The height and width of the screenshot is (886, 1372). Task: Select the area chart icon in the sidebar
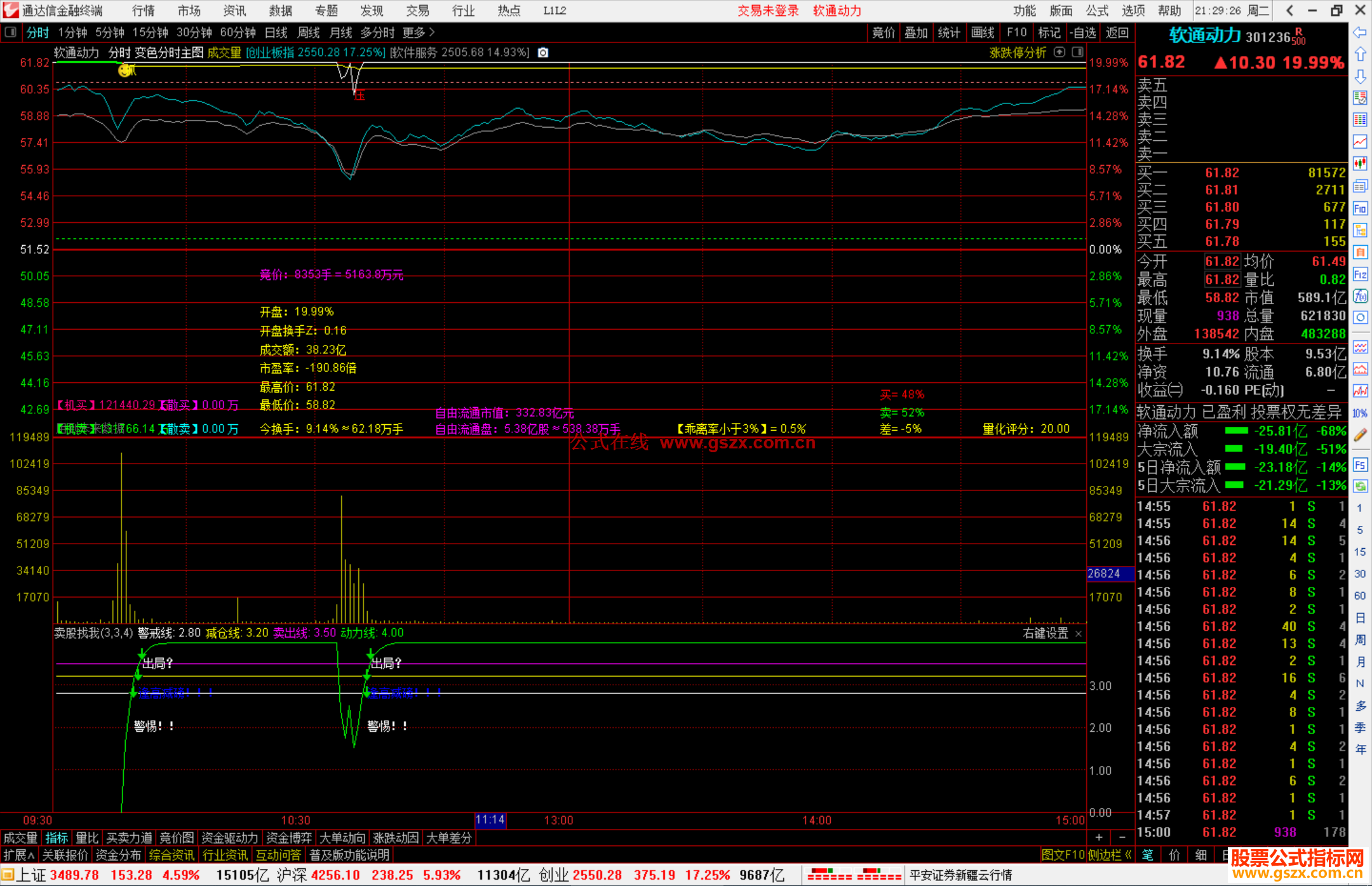(1360, 369)
